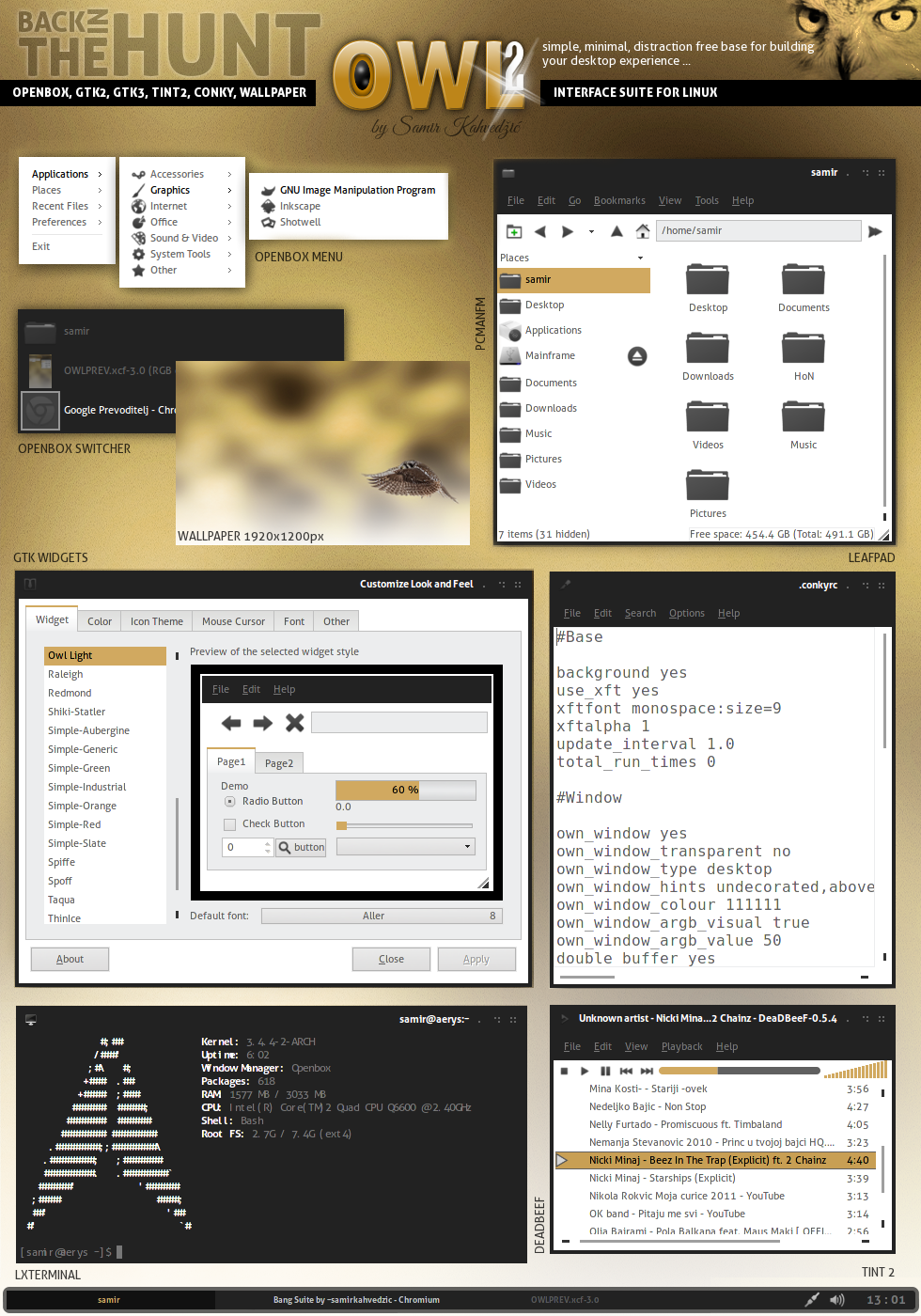Select the Music folder in the file view
Screen dimensions: 921x1316
[x=804, y=415]
